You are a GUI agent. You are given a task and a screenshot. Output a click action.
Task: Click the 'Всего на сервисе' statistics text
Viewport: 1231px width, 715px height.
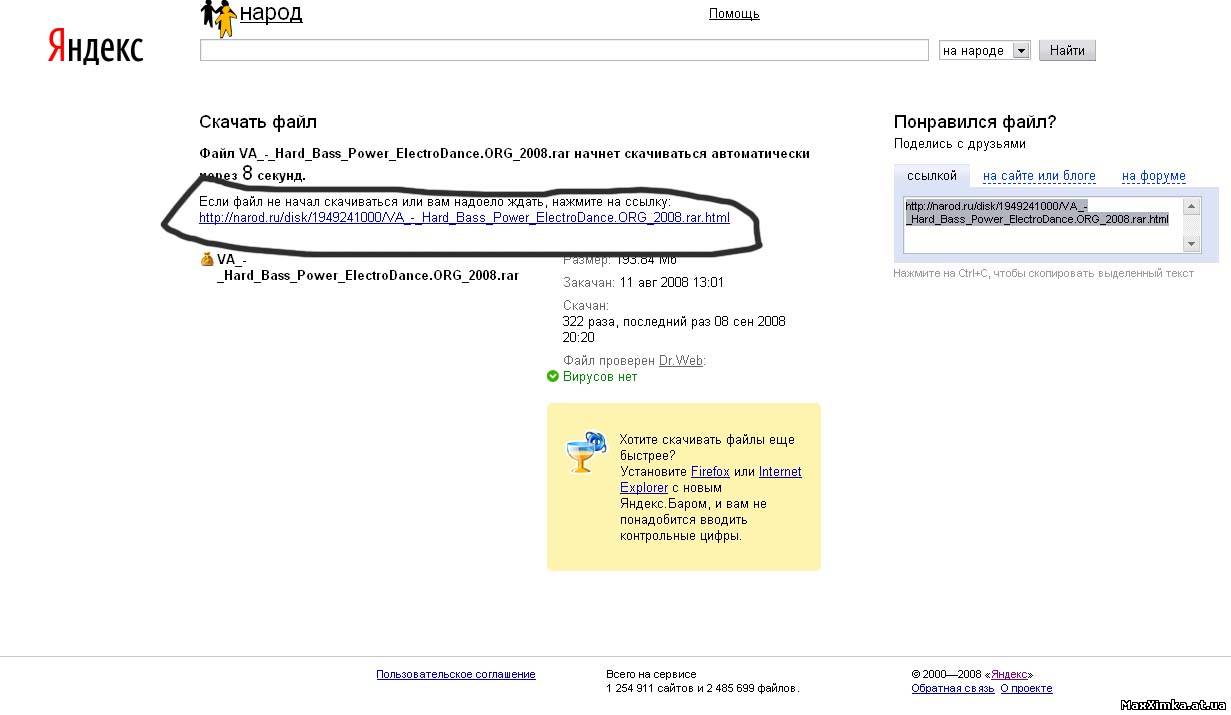click(651, 674)
